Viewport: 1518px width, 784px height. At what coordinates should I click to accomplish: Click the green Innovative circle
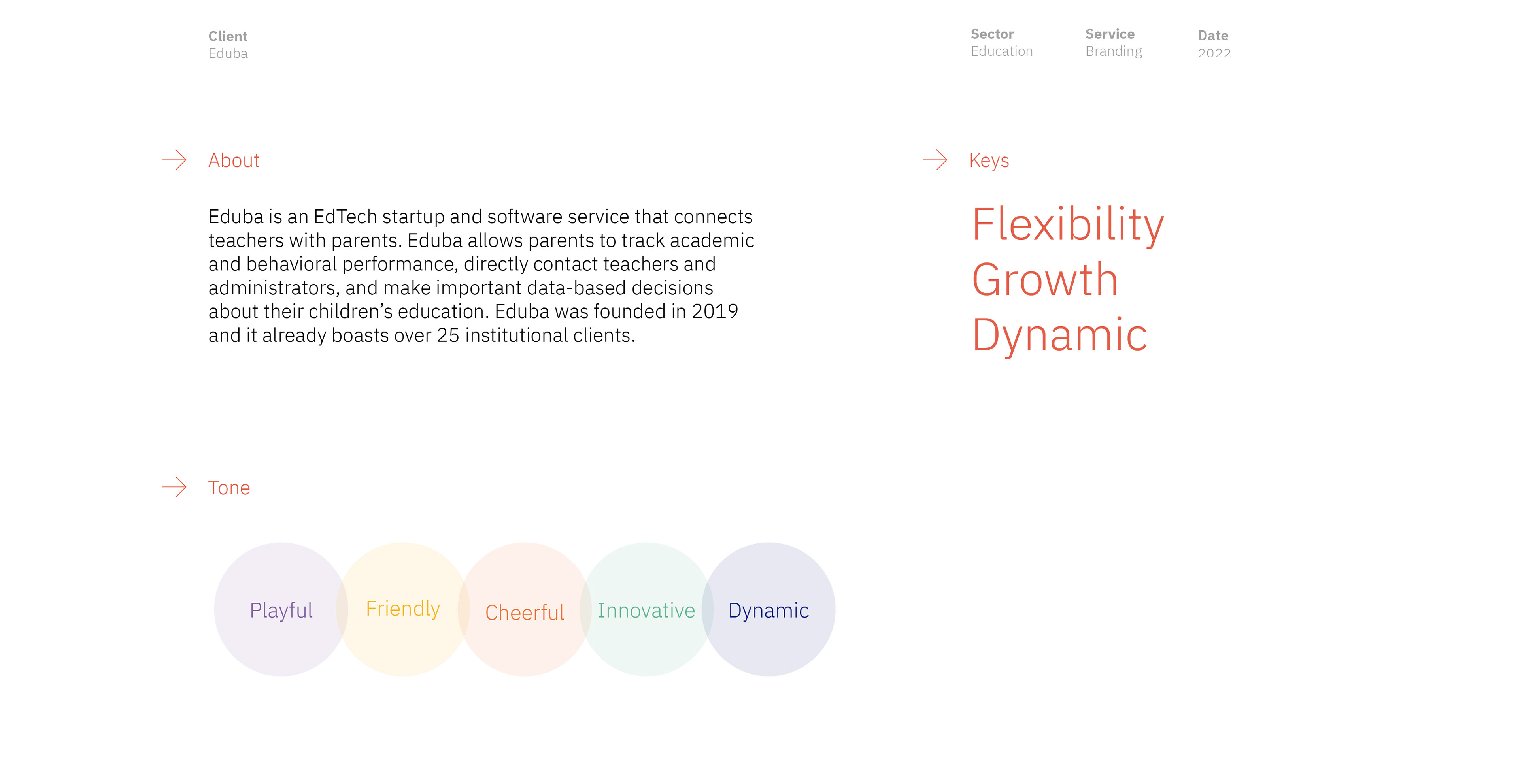tap(646, 610)
